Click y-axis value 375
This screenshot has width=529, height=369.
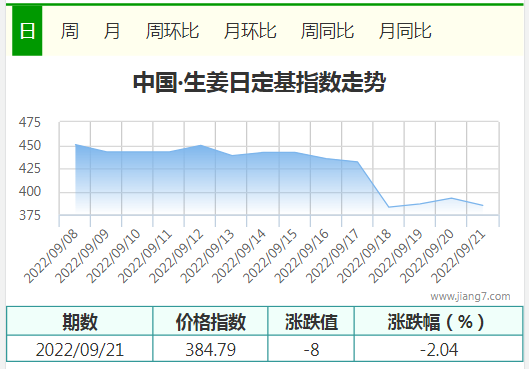coord(30,215)
